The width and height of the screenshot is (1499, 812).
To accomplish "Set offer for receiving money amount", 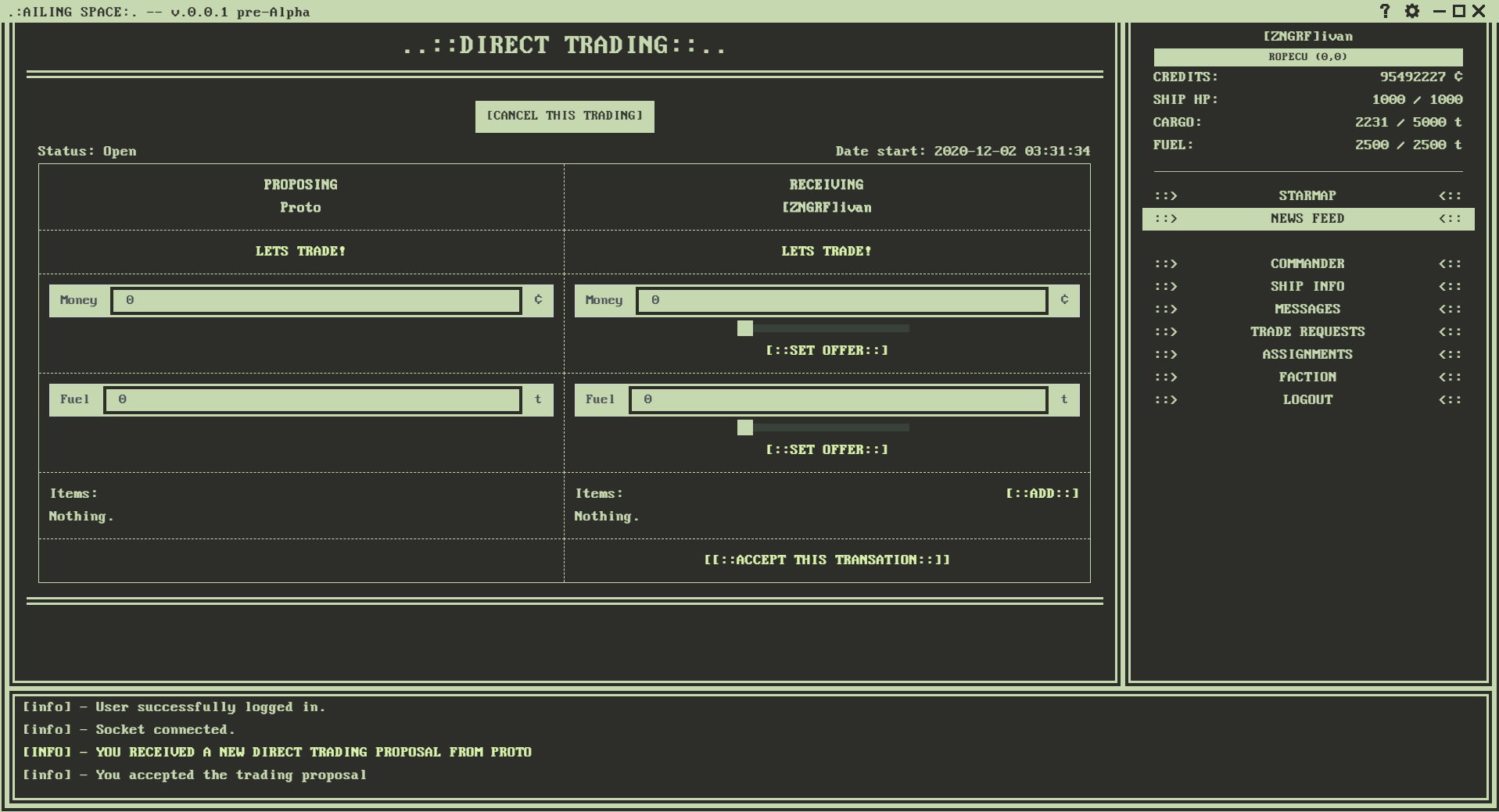I will [827, 350].
